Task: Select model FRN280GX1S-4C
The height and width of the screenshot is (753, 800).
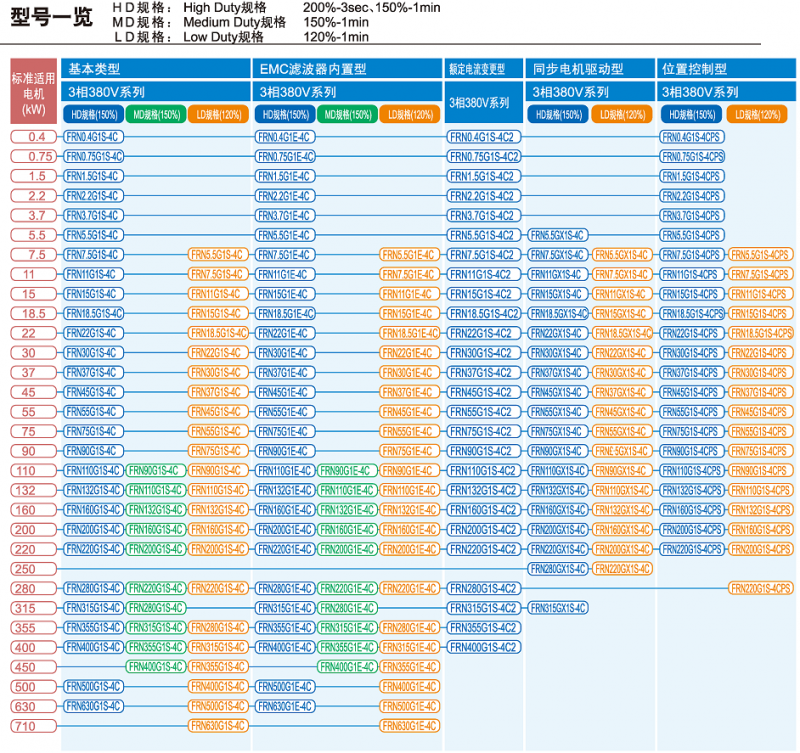Action: click(558, 569)
